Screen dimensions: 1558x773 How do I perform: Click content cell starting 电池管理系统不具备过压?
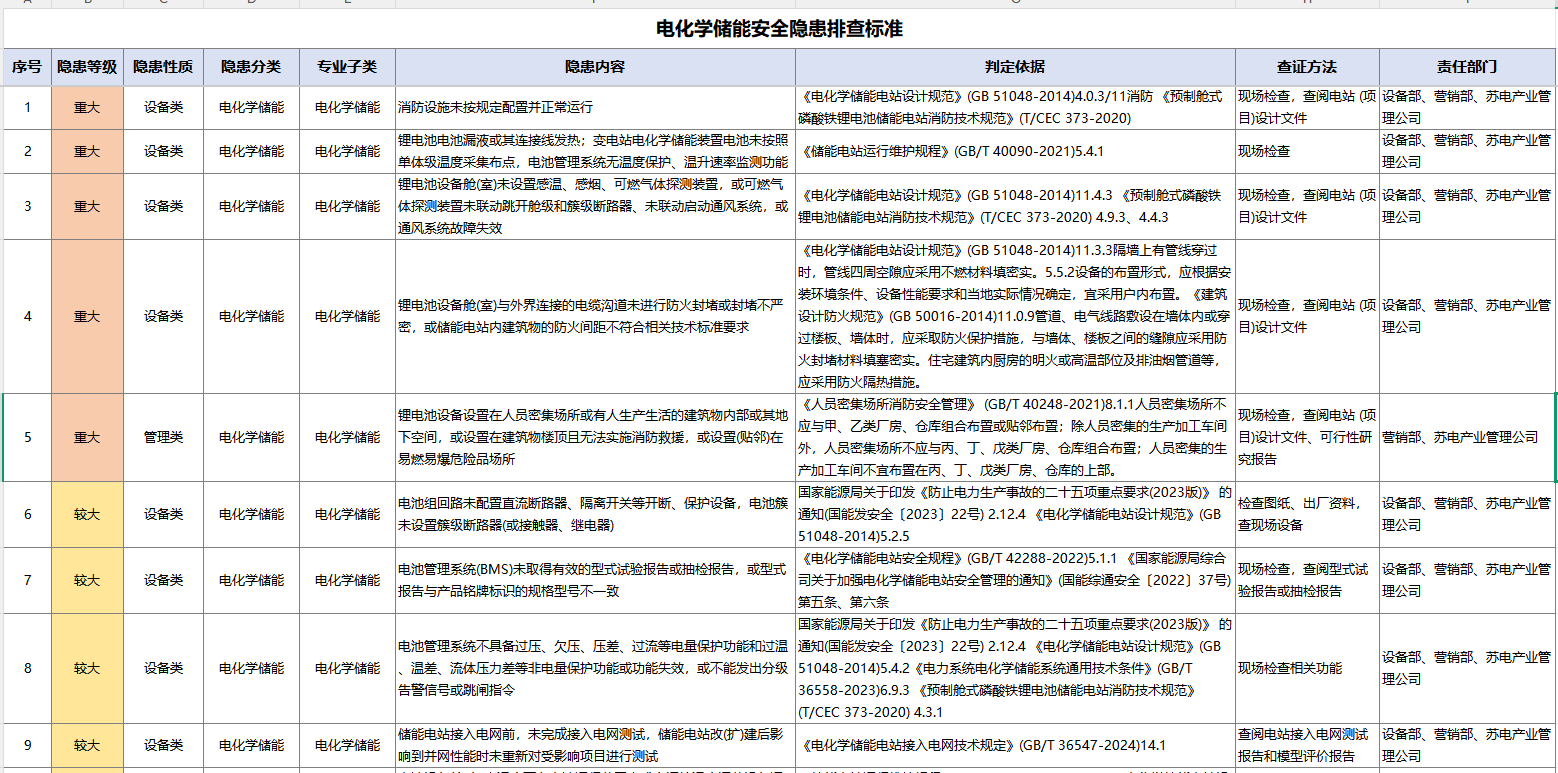coord(595,668)
